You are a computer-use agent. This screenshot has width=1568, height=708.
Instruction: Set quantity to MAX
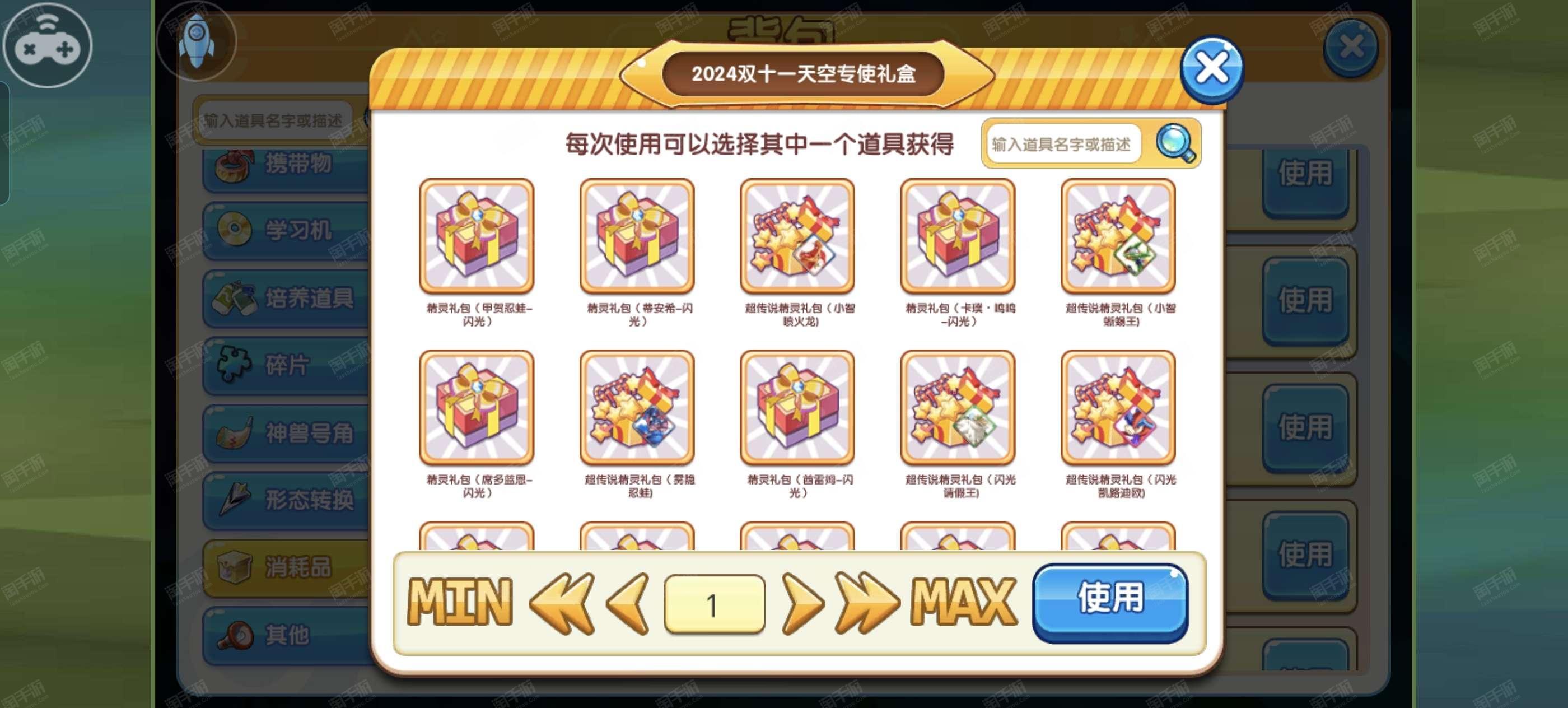964,603
